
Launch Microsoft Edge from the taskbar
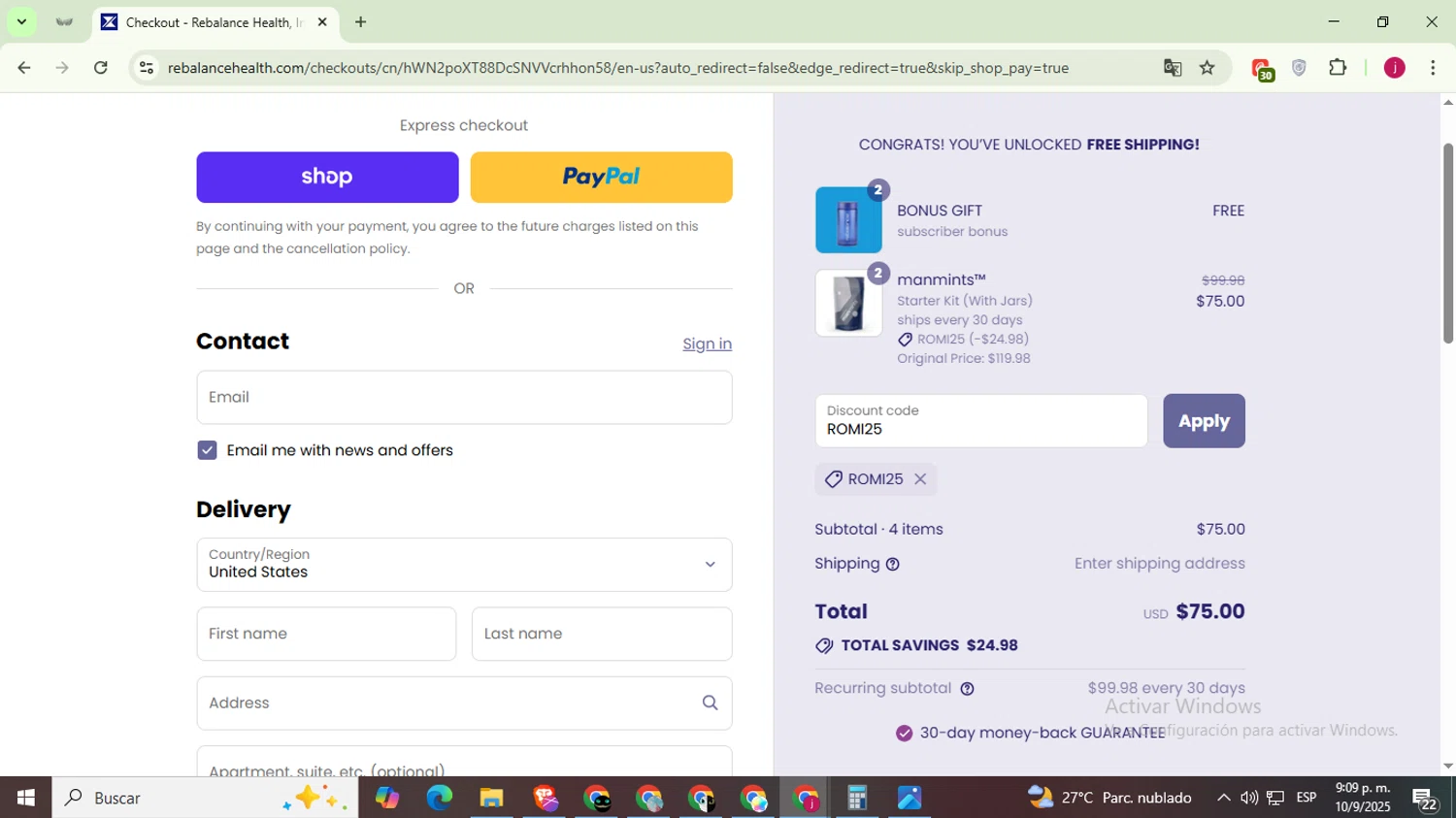pos(439,798)
